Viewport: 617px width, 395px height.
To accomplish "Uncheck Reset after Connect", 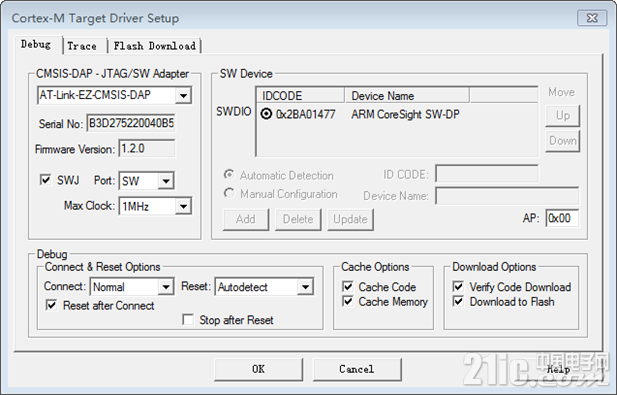I will click(52, 305).
